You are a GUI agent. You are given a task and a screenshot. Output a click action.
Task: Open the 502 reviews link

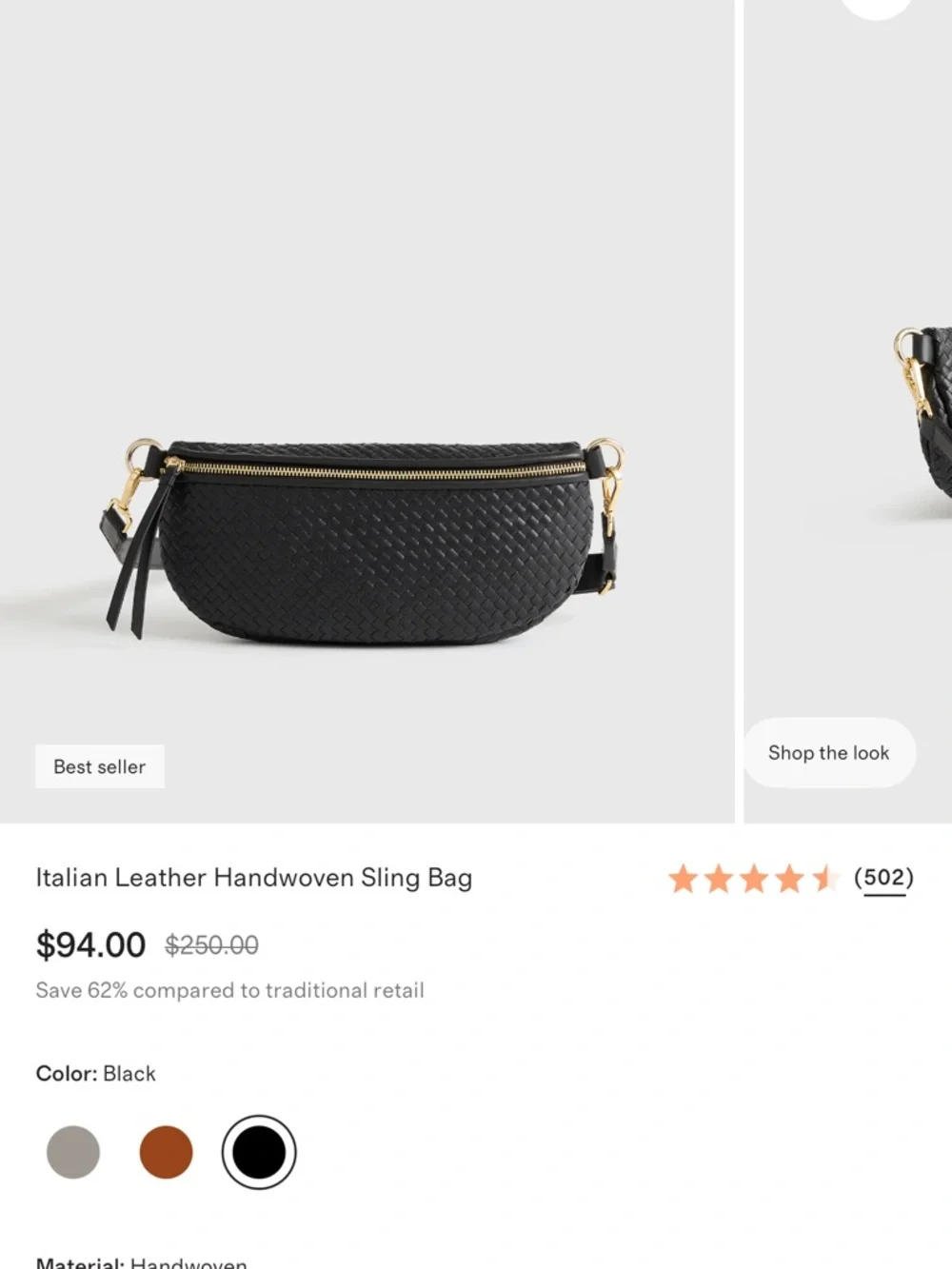pyautogui.click(x=883, y=878)
